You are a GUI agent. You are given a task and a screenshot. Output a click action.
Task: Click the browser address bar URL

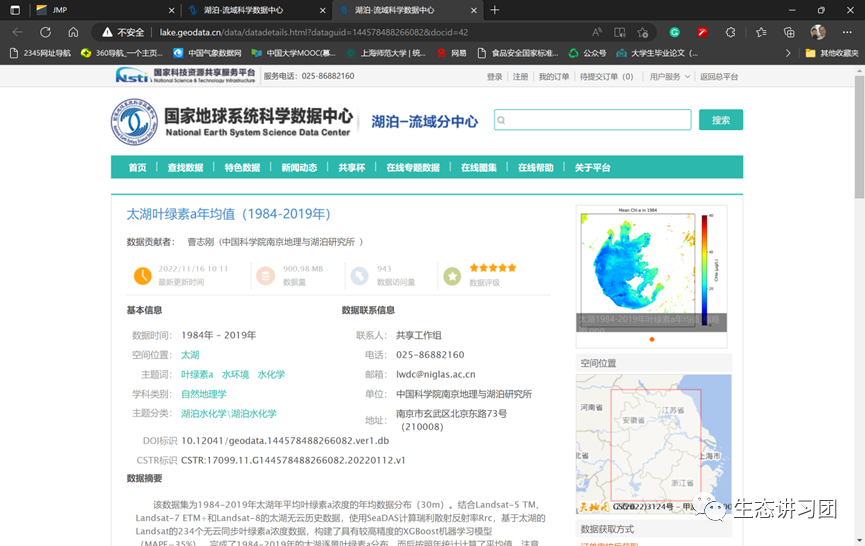pyautogui.click(x=313, y=33)
